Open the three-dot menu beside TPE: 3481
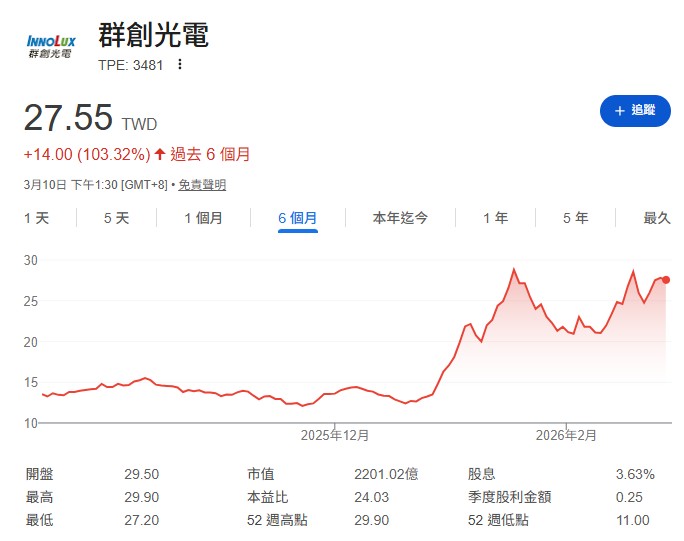Viewport: 684px width, 541px height. pyautogui.click(x=180, y=65)
